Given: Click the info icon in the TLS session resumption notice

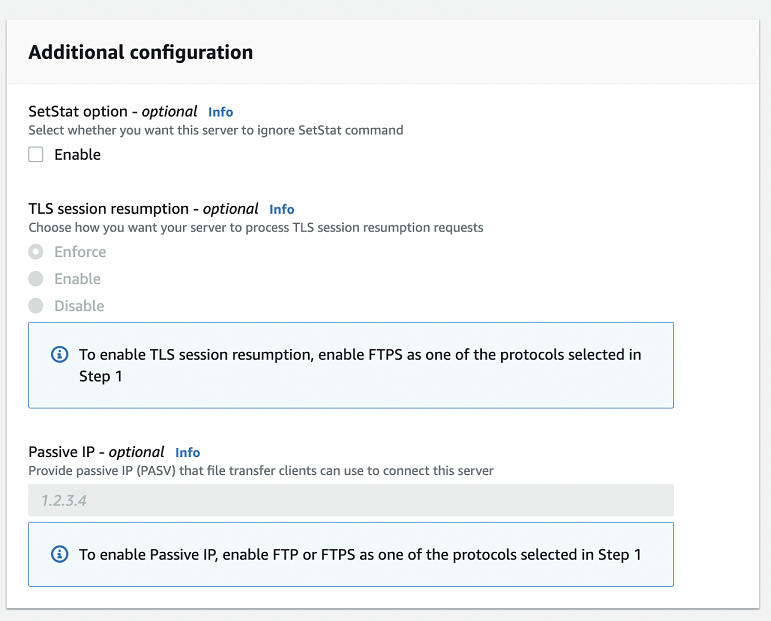Looking at the screenshot, I should (x=59, y=355).
